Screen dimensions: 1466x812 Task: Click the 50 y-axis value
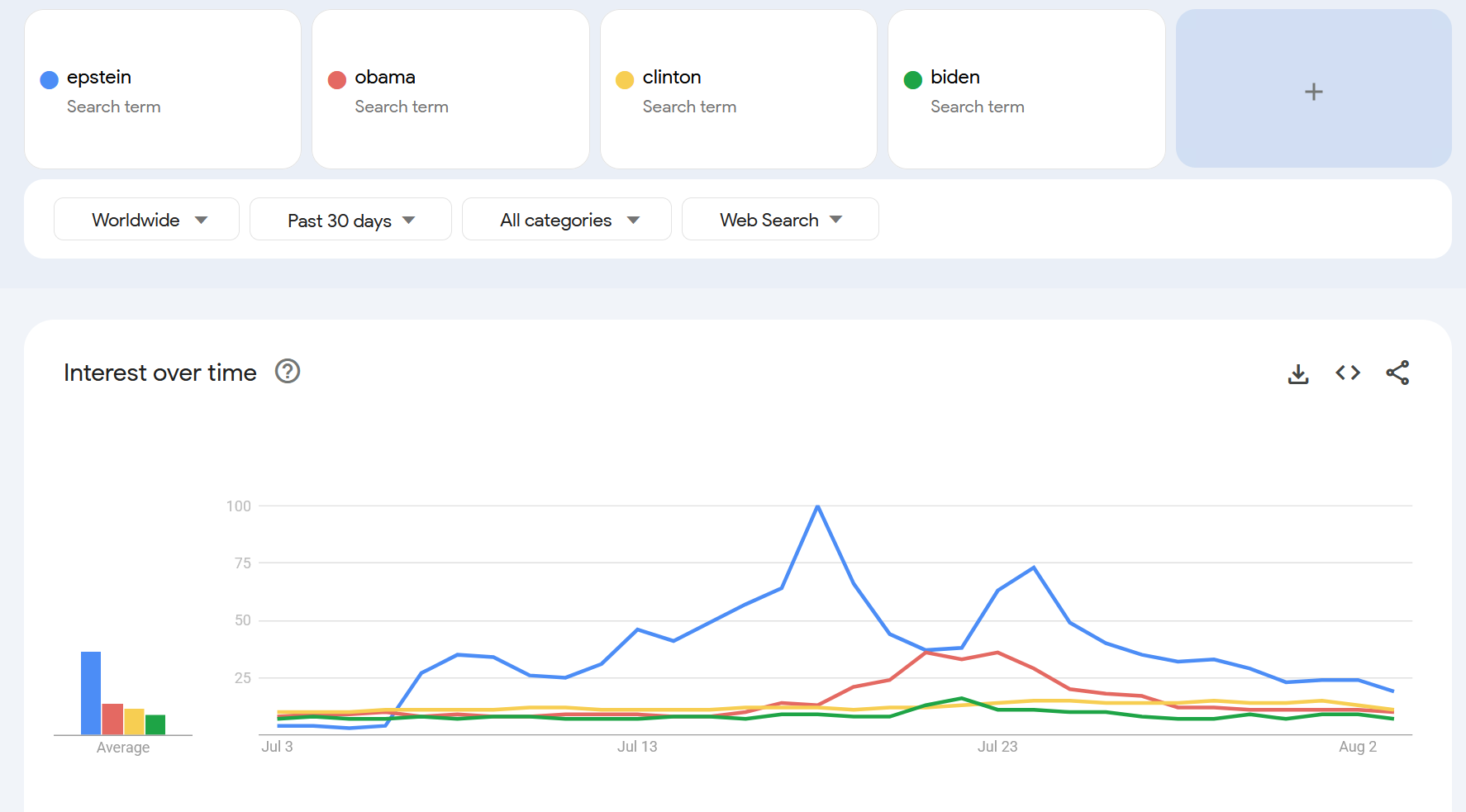click(243, 620)
